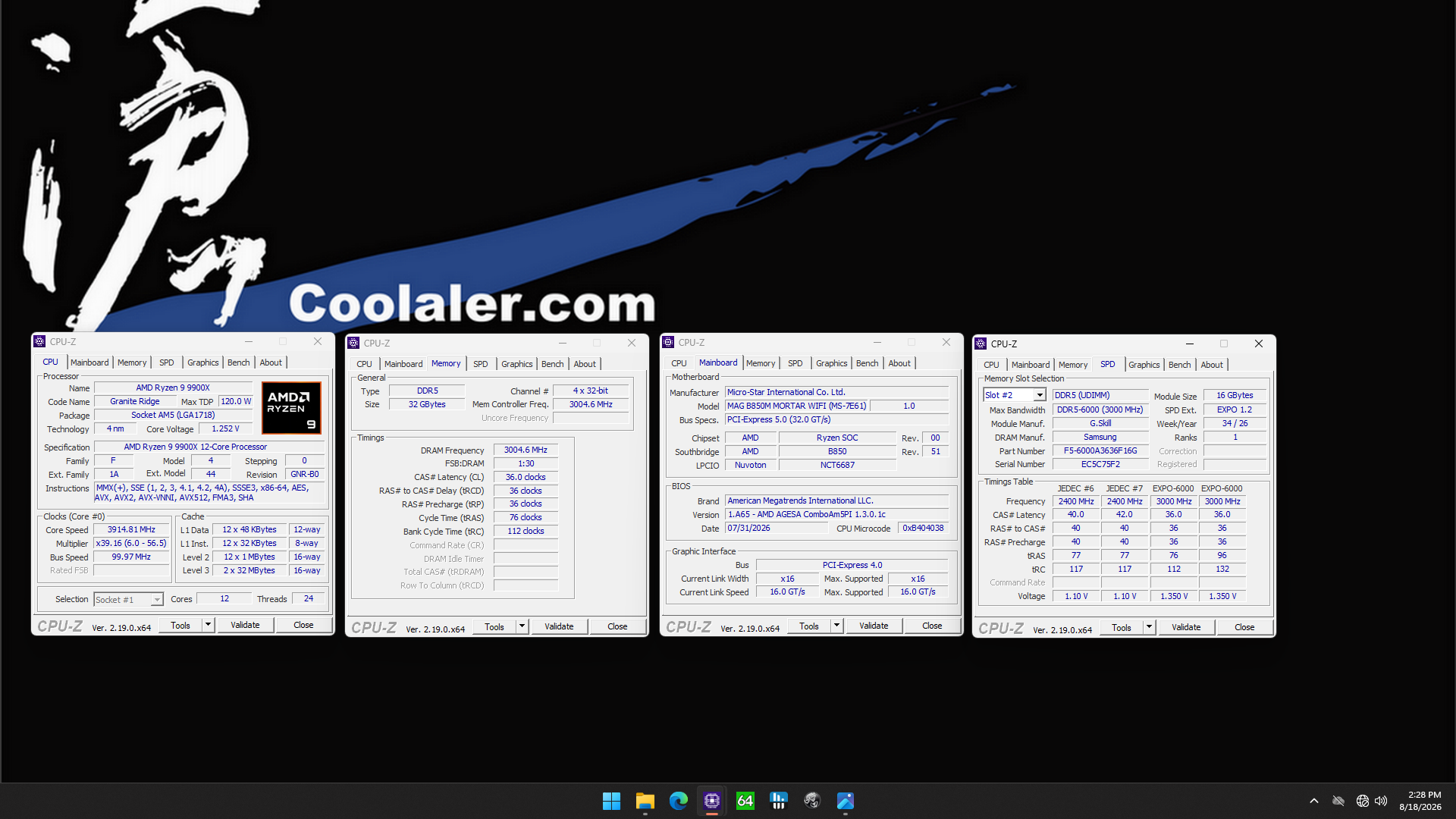Click the Bank Cycle Time 112 clocks value
Screen dimensions: 1456x819
point(526,532)
